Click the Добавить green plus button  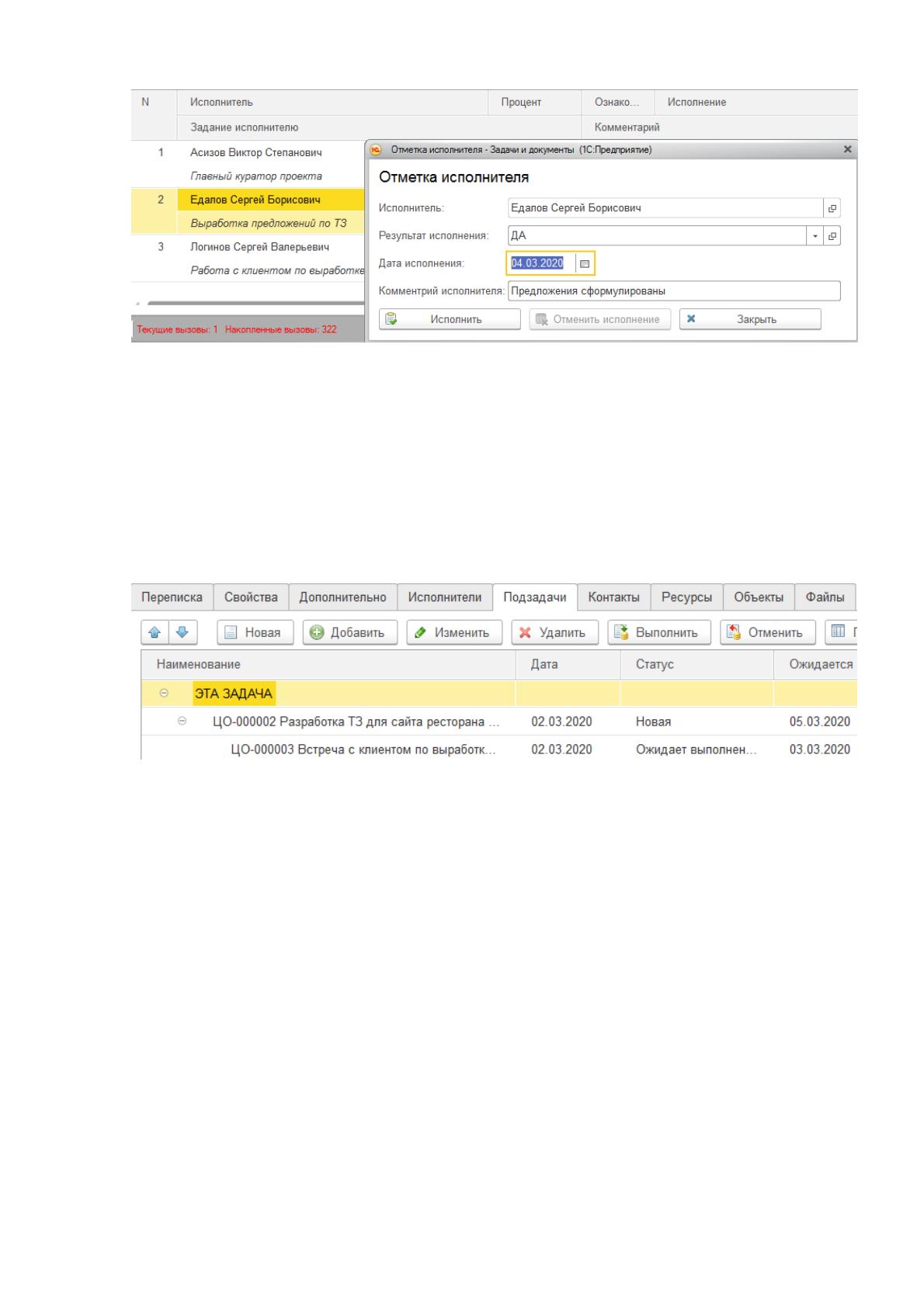point(349,632)
